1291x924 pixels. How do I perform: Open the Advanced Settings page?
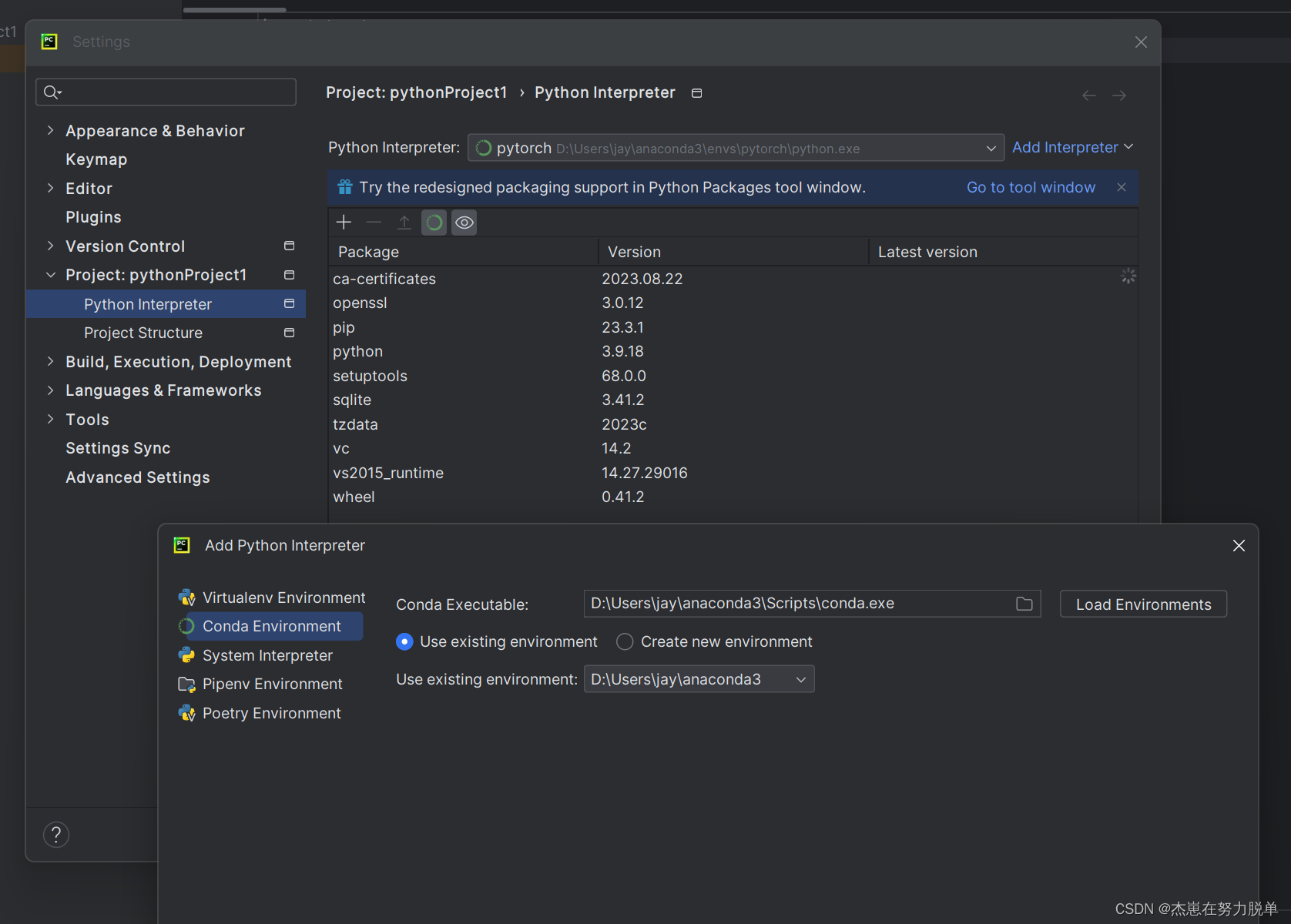pyautogui.click(x=137, y=477)
